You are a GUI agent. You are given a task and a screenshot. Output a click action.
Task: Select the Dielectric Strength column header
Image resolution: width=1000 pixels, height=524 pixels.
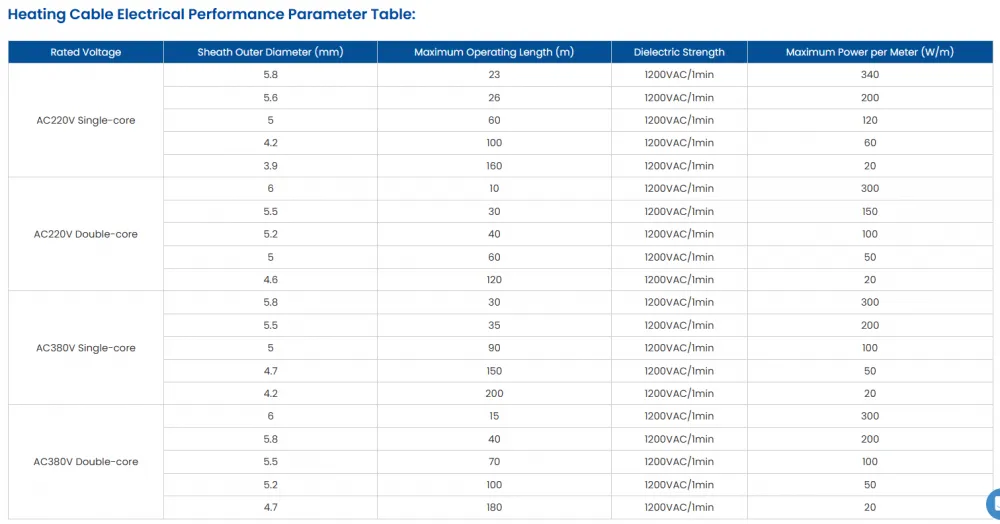(x=679, y=52)
